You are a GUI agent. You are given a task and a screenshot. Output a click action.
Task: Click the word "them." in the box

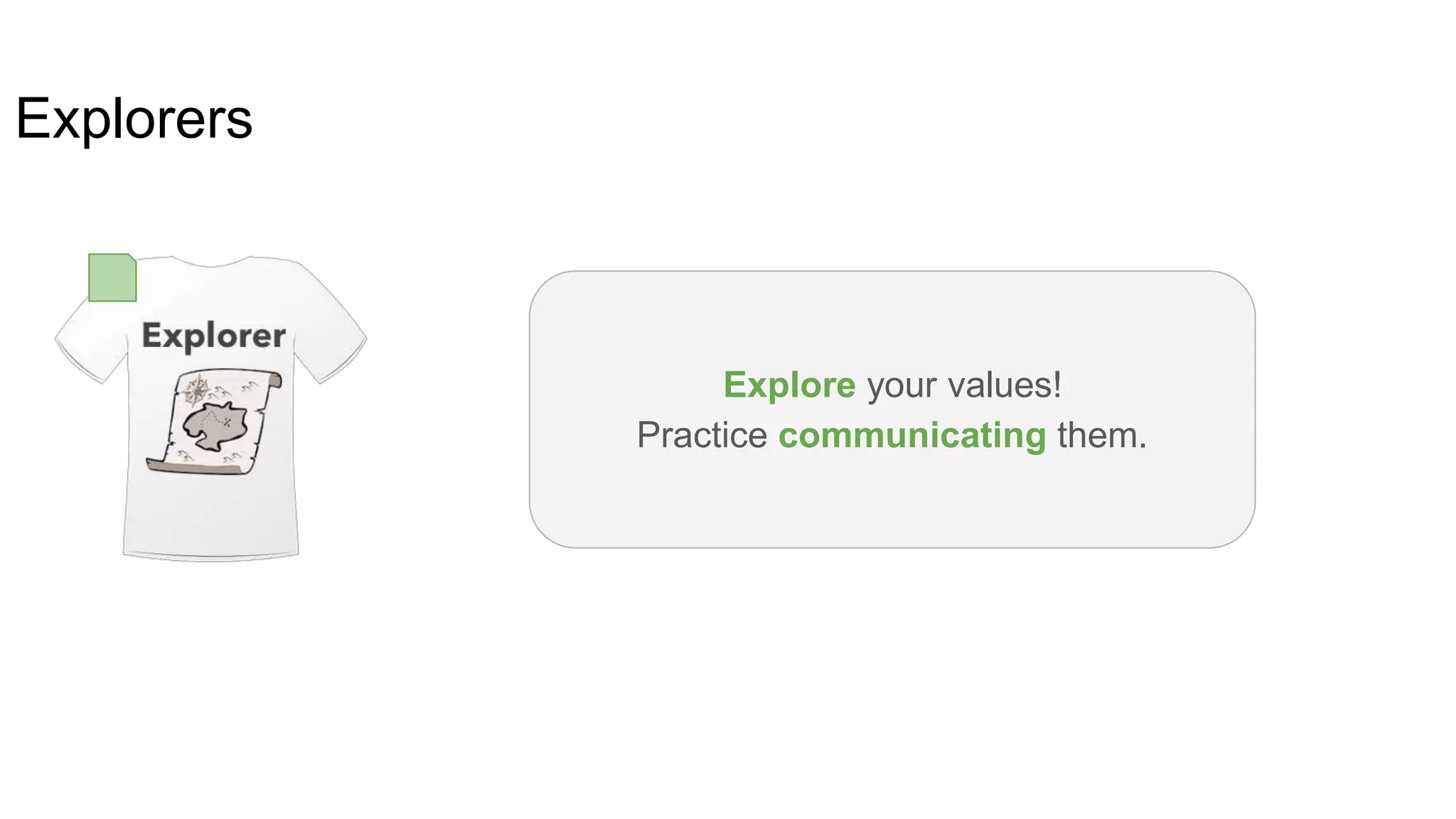point(1102,436)
